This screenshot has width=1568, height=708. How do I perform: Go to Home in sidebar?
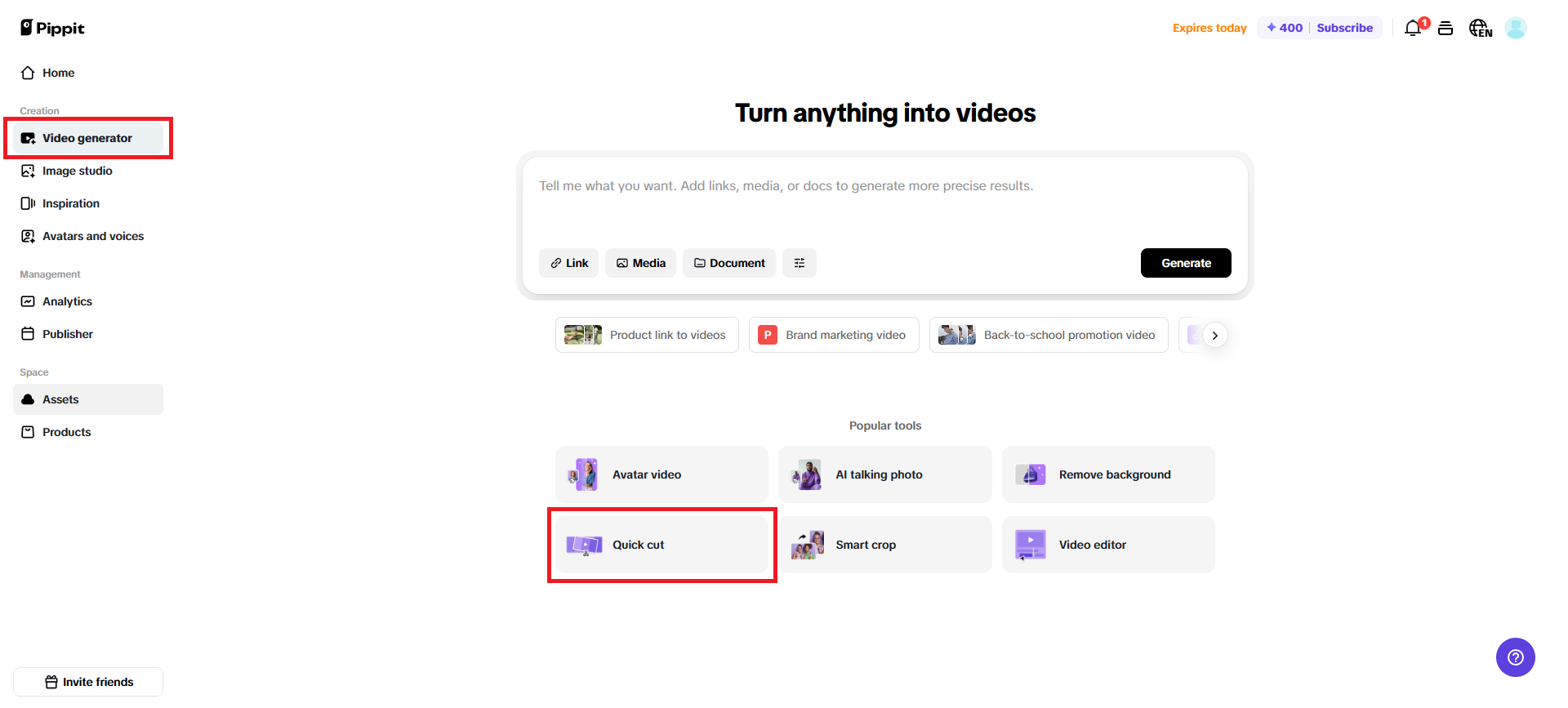[88, 73]
